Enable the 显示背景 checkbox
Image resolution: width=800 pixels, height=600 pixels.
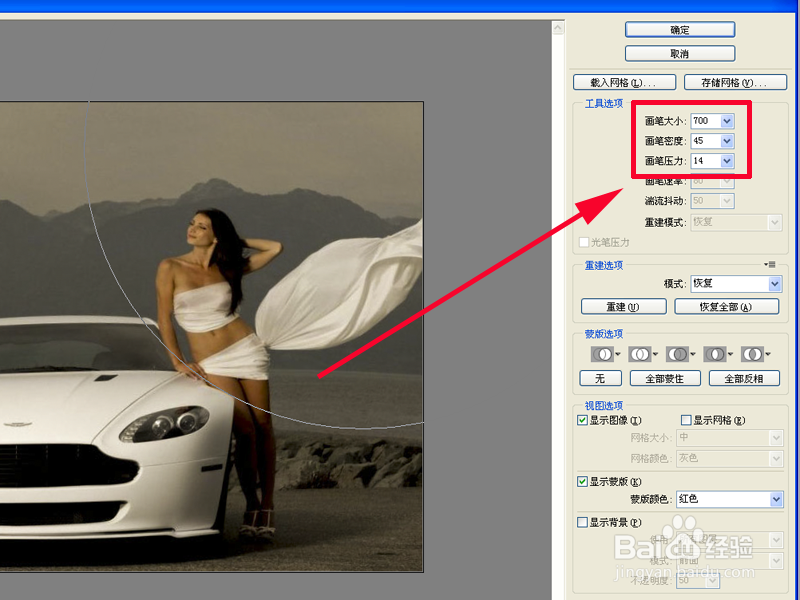click(582, 522)
